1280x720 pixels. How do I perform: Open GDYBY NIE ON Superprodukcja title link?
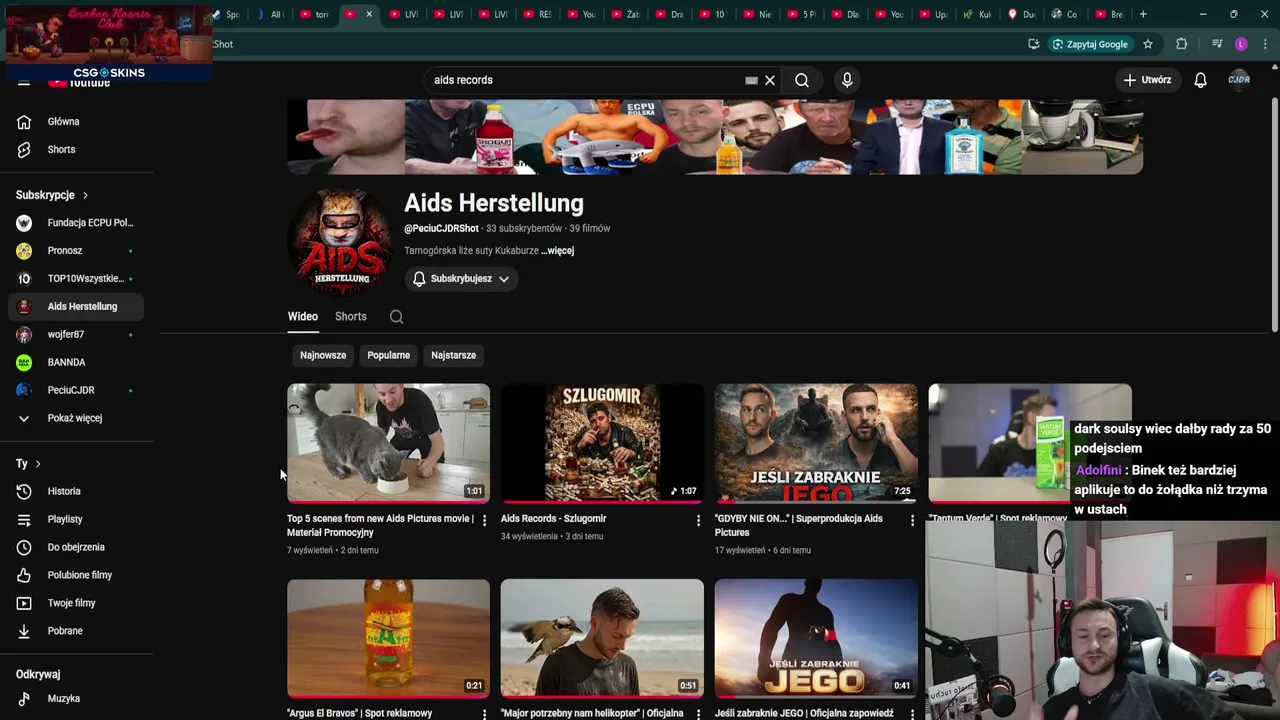click(x=799, y=526)
